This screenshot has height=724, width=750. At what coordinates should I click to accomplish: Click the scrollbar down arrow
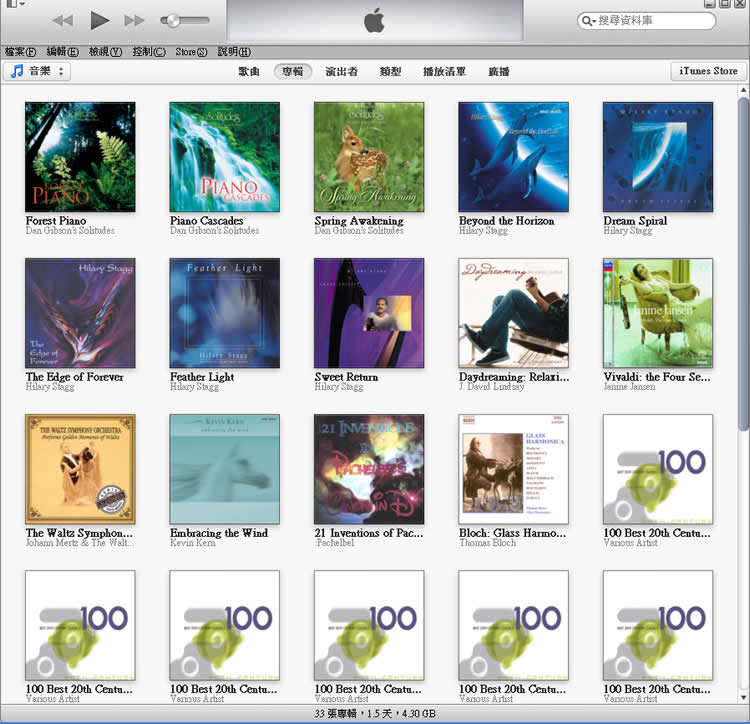point(744,698)
